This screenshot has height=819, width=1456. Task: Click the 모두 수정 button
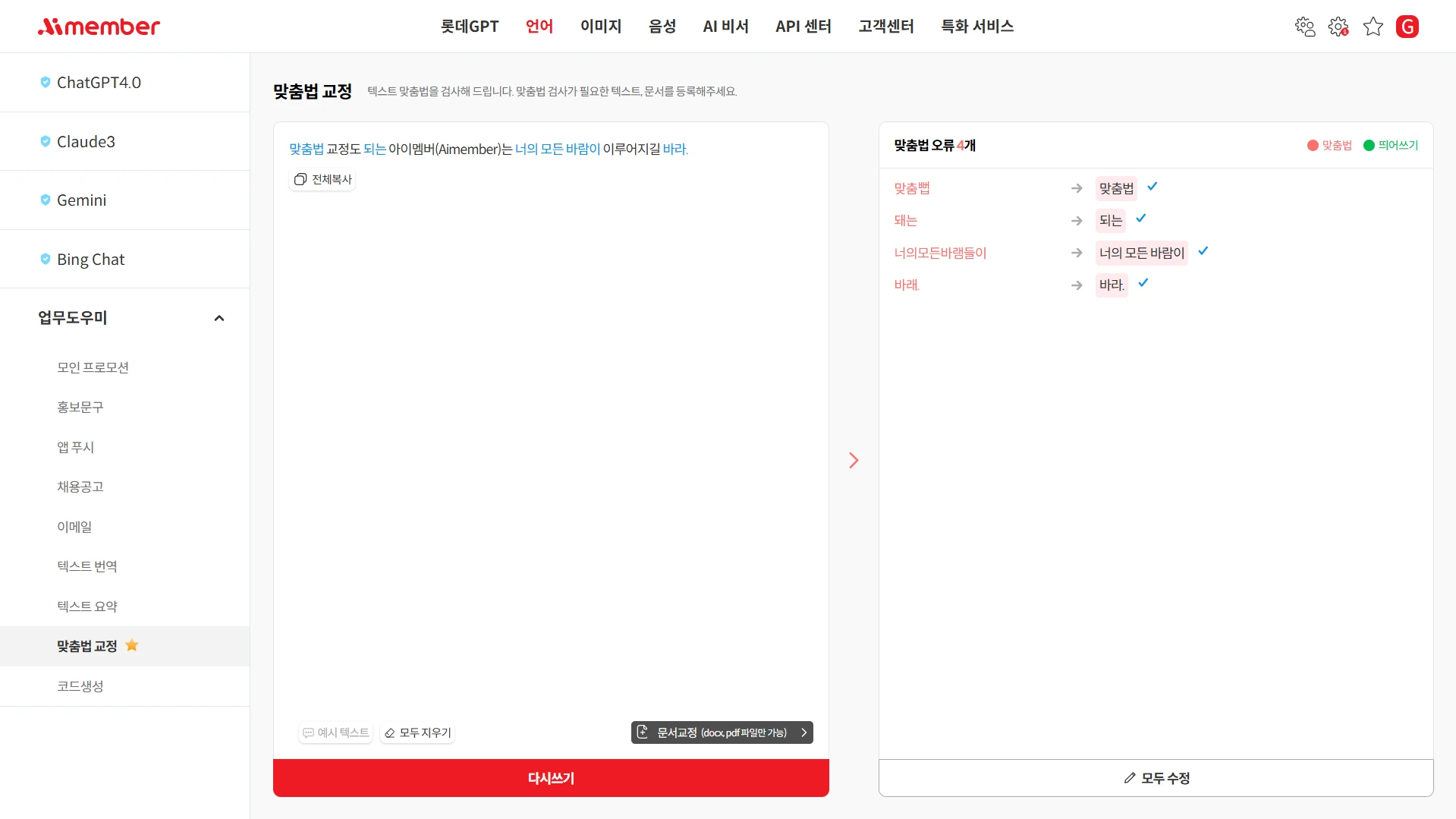click(x=1156, y=778)
